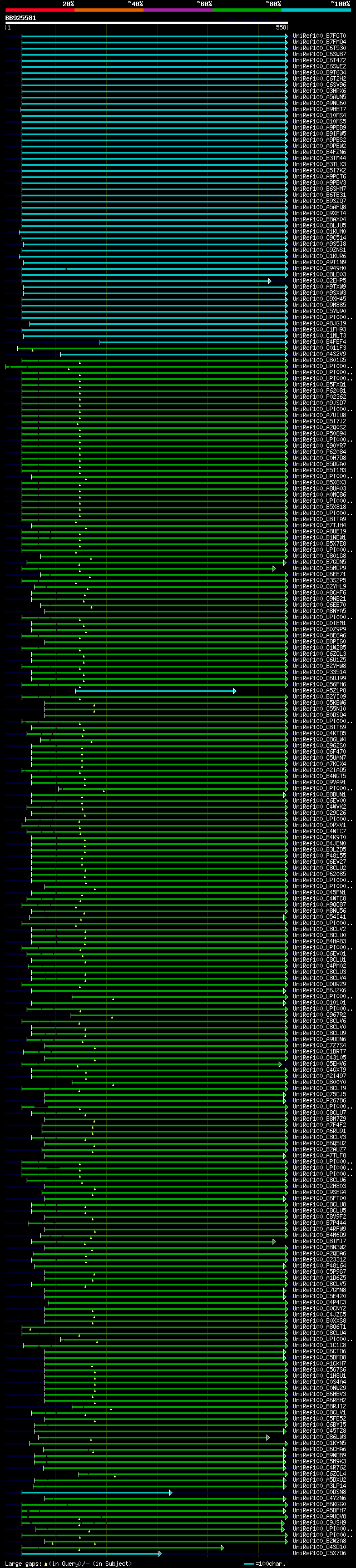Select hit UniRef100_Q8IT69
Screen dimensions: 356x1568
pyautogui.click(x=319, y=728)
